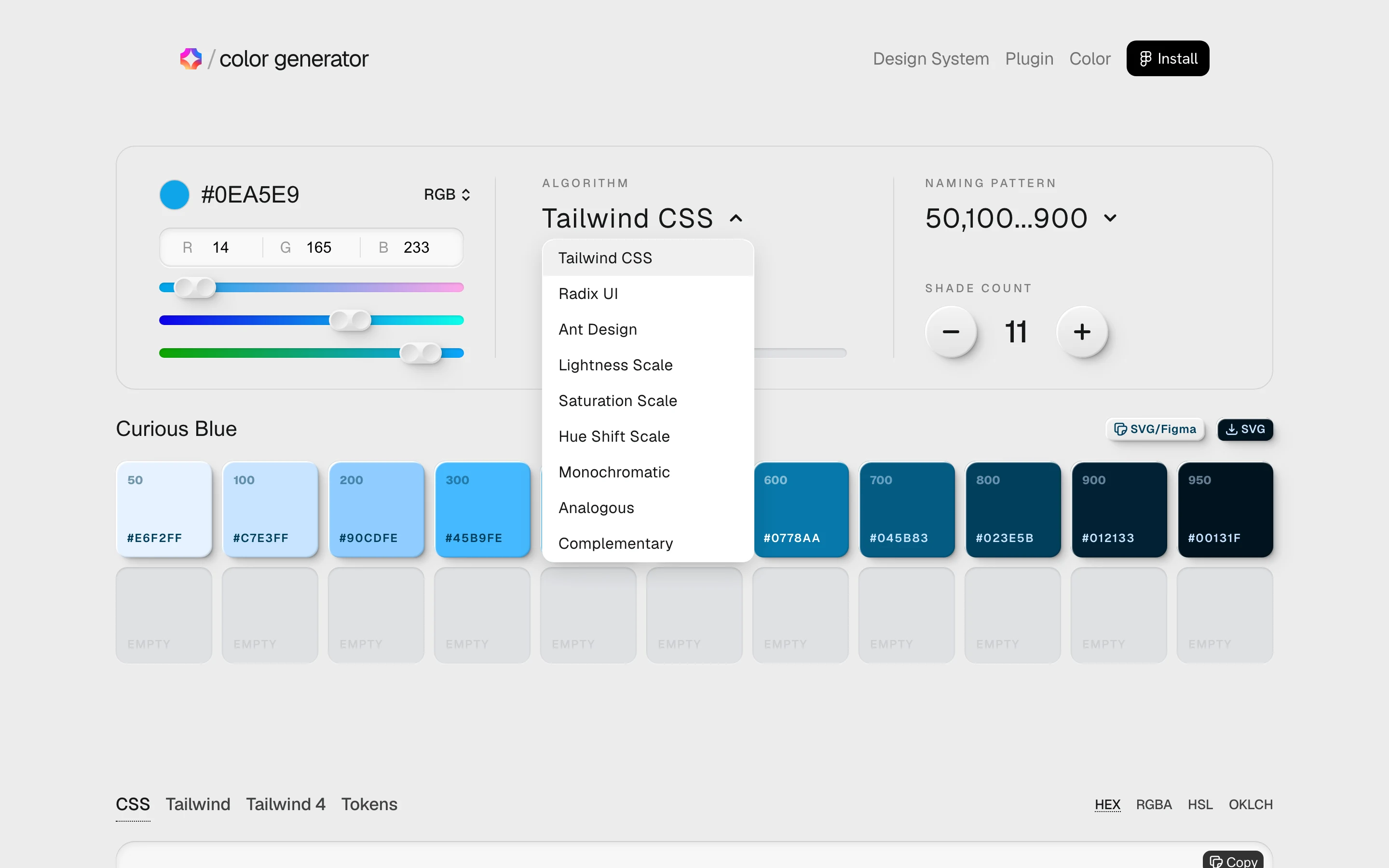Image resolution: width=1389 pixels, height=868 pixels.
Task: Select Ant Design algorithm option
Action: 648,329
